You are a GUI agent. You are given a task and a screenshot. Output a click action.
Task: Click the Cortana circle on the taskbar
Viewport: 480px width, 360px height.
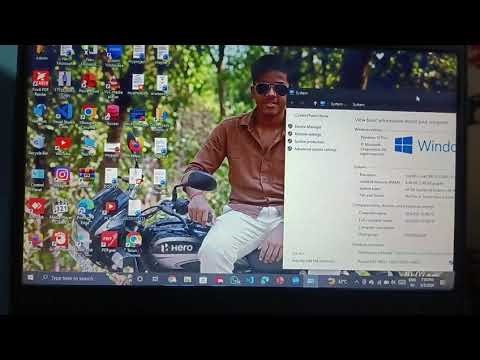(140, 279)
